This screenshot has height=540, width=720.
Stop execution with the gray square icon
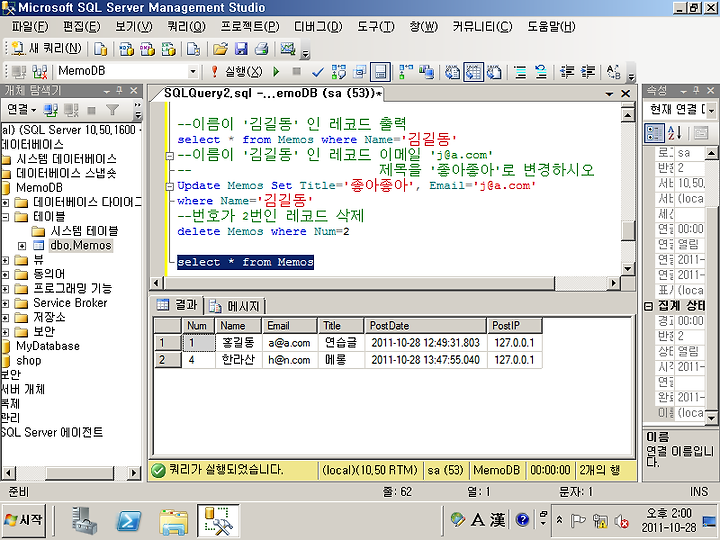click(297, 72)
